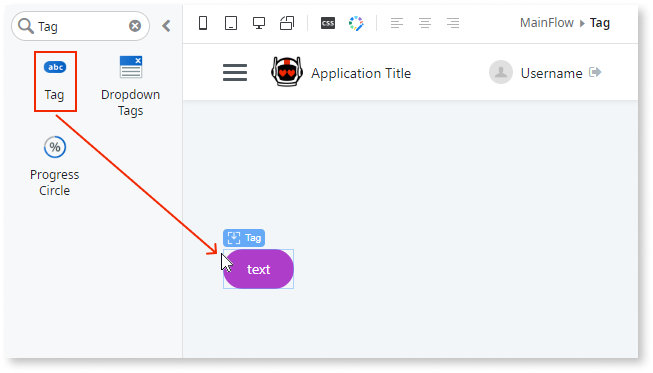Image resolution: width=653 pixels, height=373 pixels.
Task: Click the application logo icon
Action: click(x=287, y=72)
